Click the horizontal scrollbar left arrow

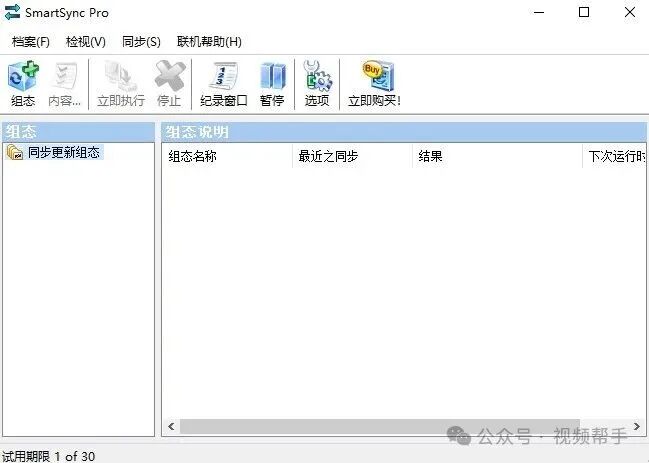pos(171,426)
